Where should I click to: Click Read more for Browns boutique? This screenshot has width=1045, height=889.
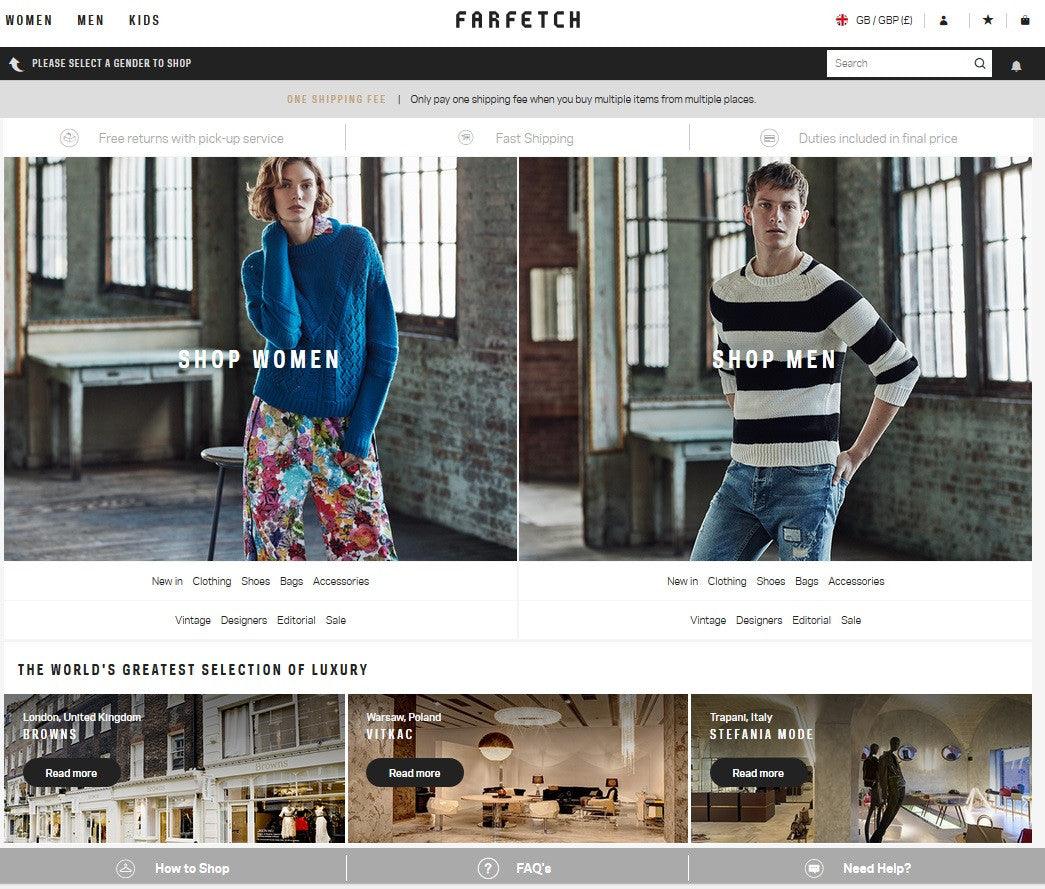[71, 773]
